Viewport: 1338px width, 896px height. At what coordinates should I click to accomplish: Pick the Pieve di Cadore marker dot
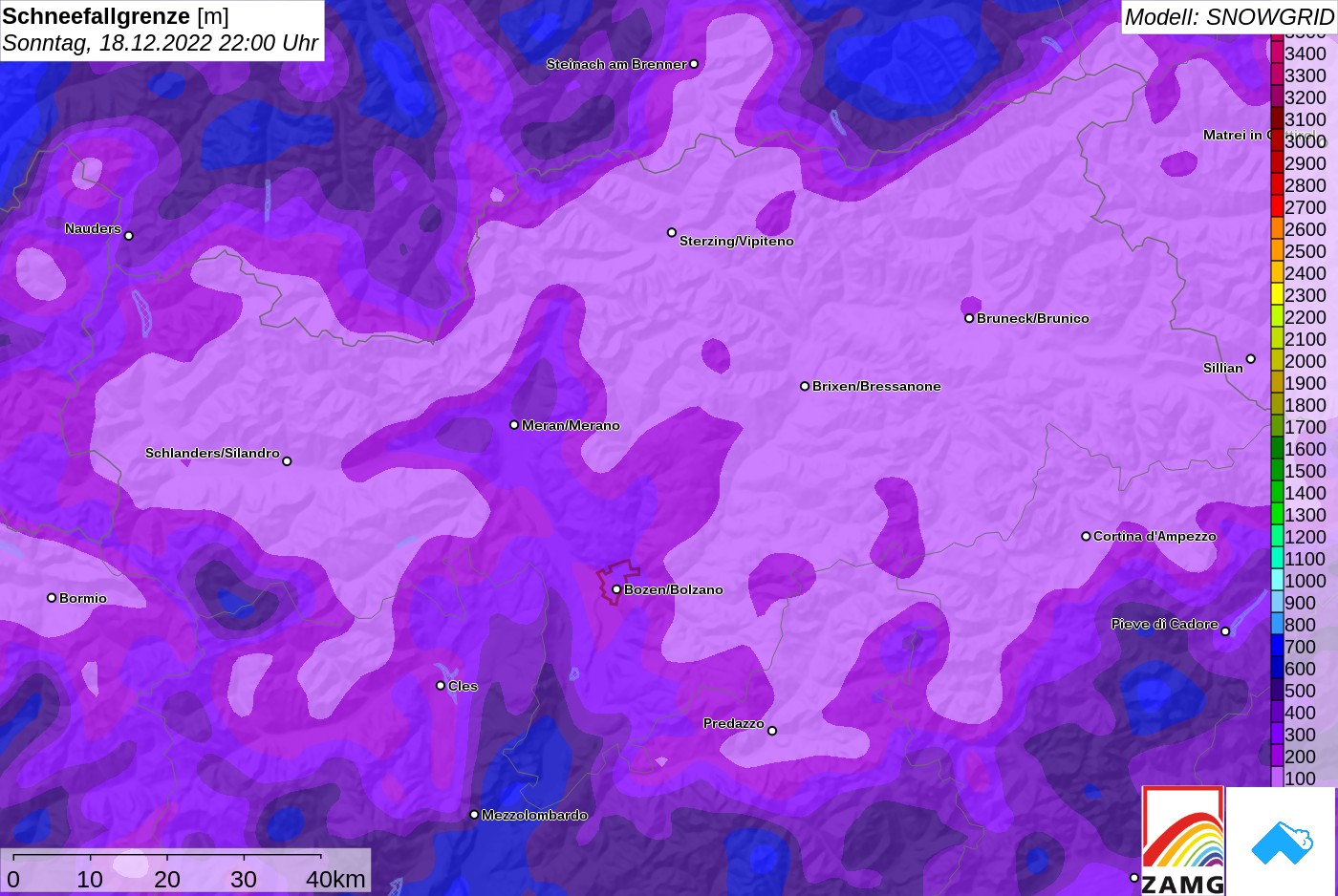1225,631
